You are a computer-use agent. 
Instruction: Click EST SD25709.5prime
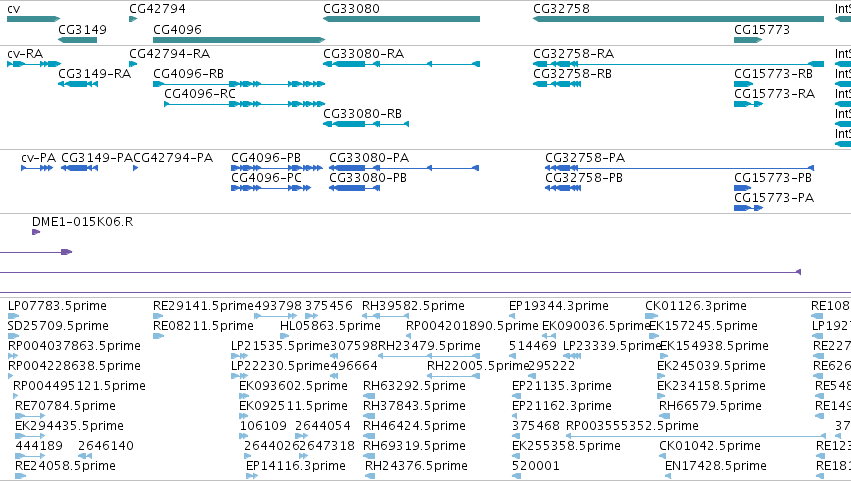click(x=58, y=326)
